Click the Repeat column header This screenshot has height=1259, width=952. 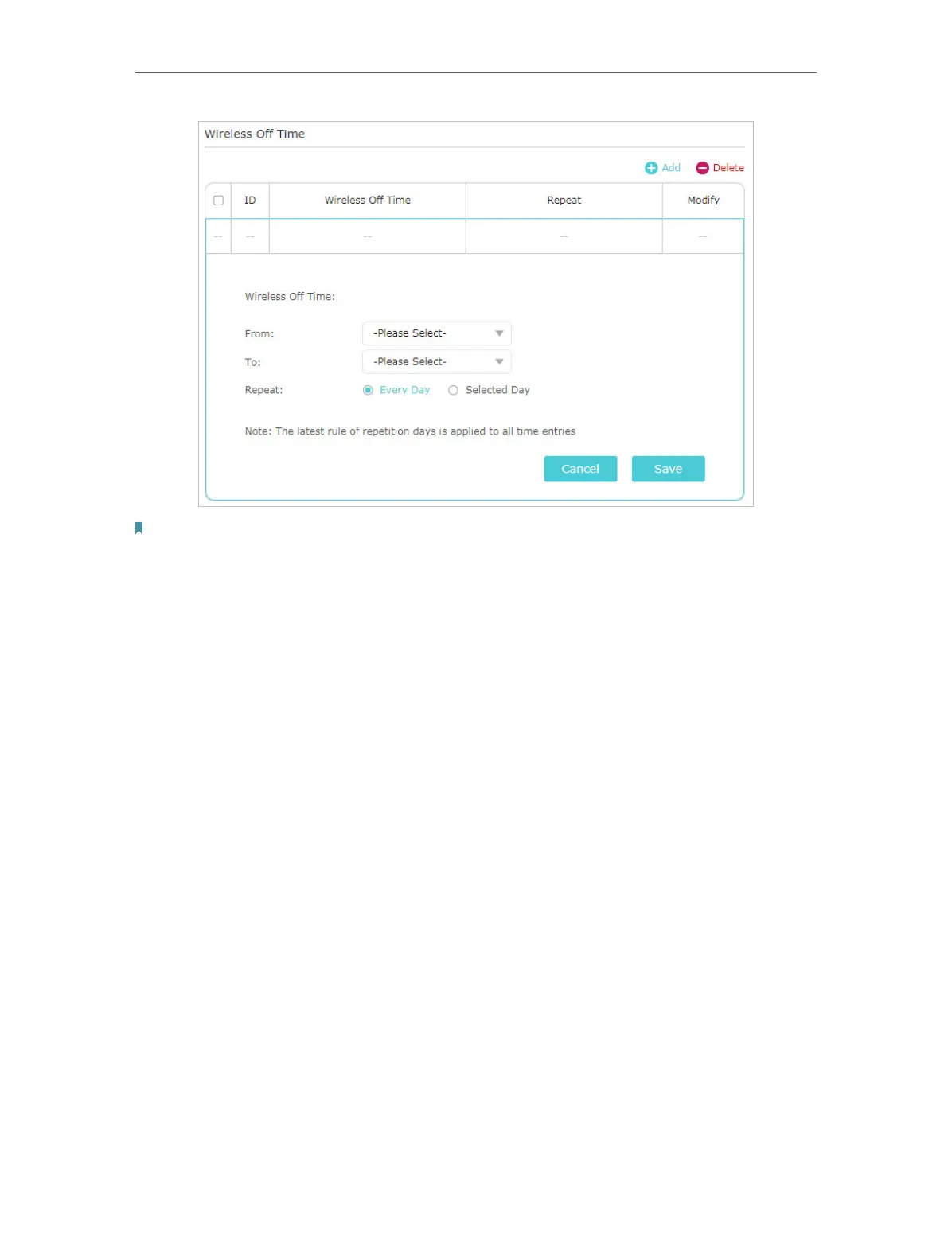(x=564, y=201)
